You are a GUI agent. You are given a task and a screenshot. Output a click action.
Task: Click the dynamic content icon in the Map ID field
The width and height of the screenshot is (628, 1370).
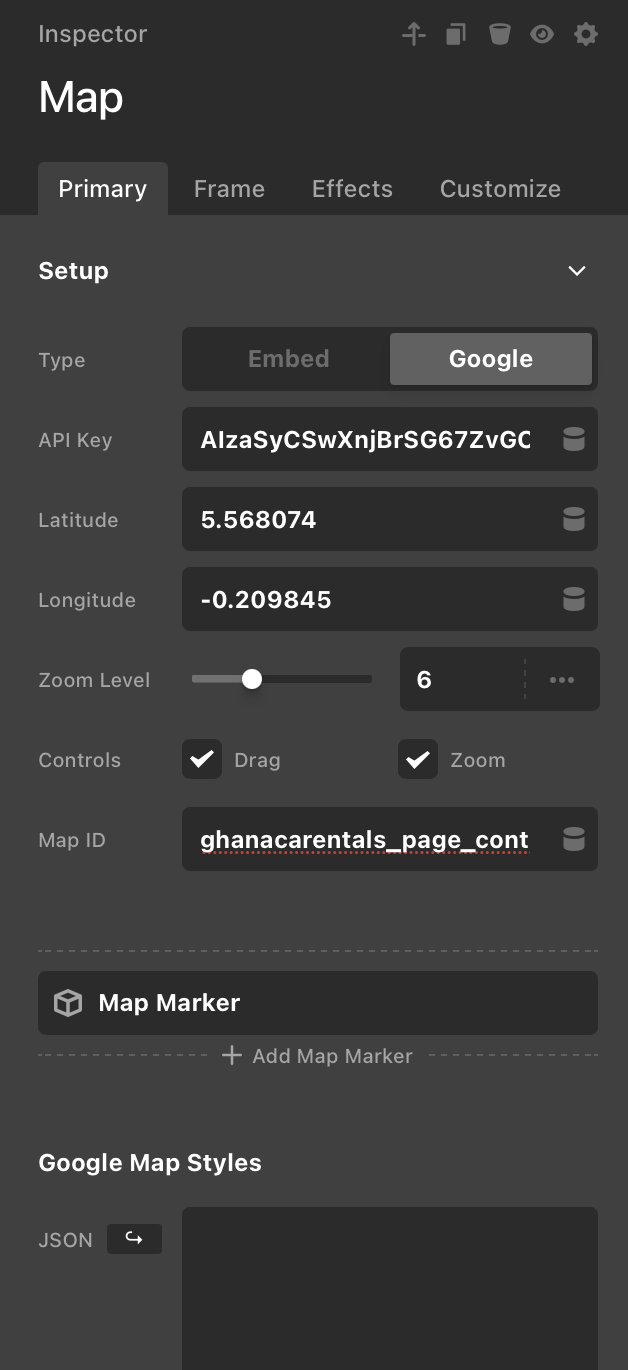click(574, 839)
